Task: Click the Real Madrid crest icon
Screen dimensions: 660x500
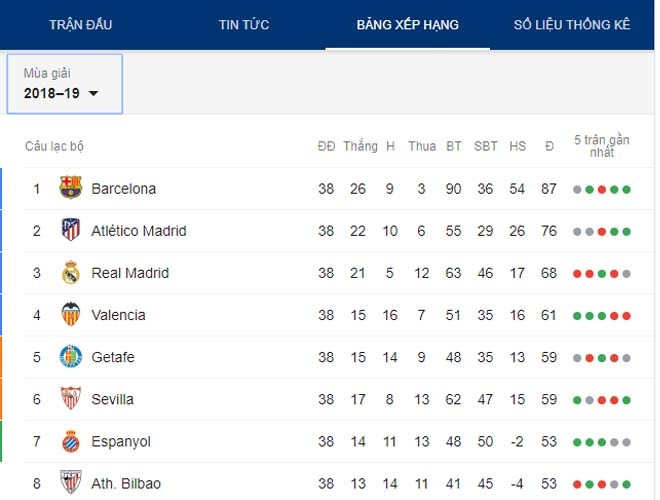Action: coord(70,272)
